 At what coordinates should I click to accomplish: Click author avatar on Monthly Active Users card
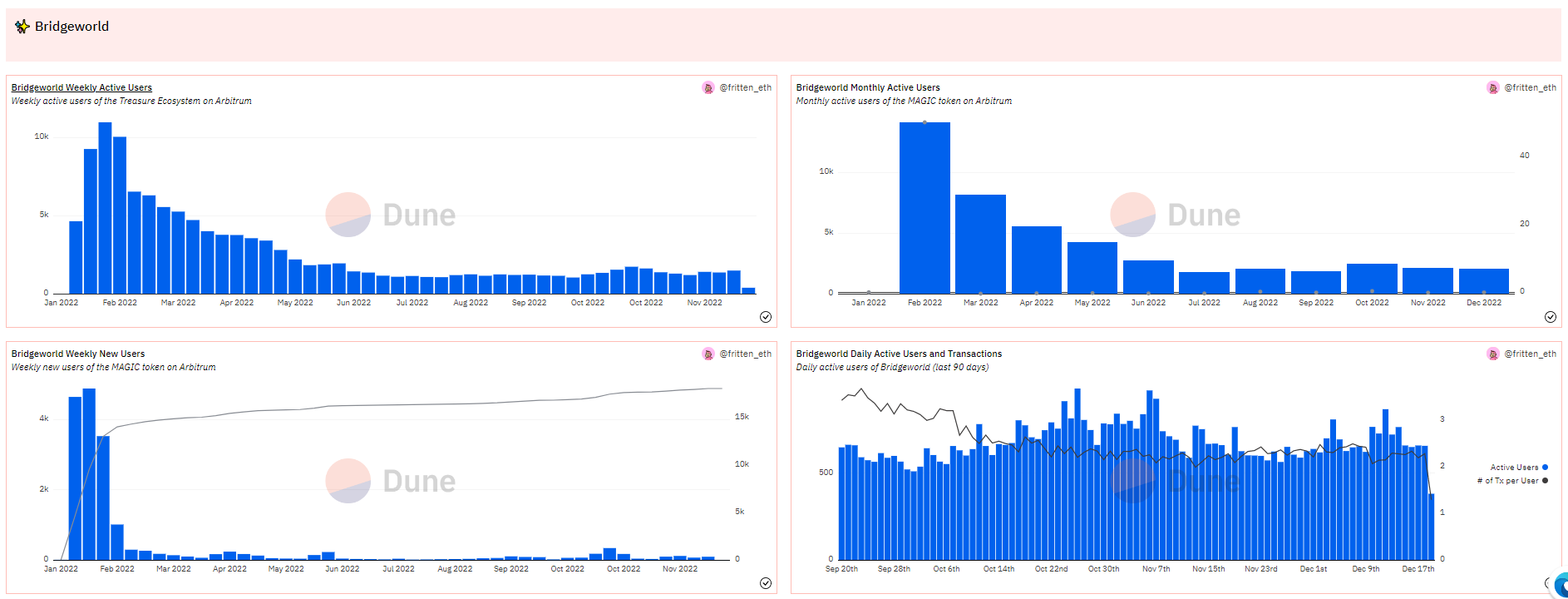pos(1493,87)
